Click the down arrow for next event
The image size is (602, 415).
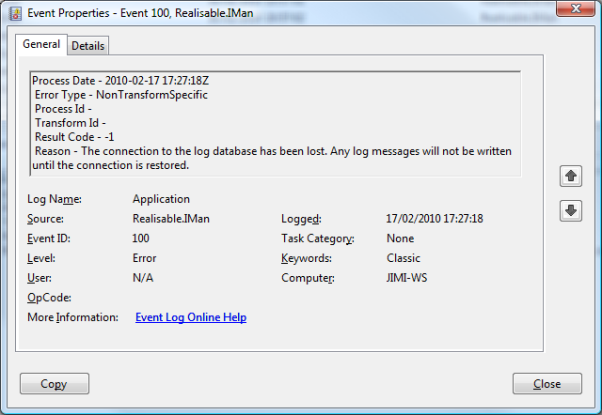tap(571, 210)
